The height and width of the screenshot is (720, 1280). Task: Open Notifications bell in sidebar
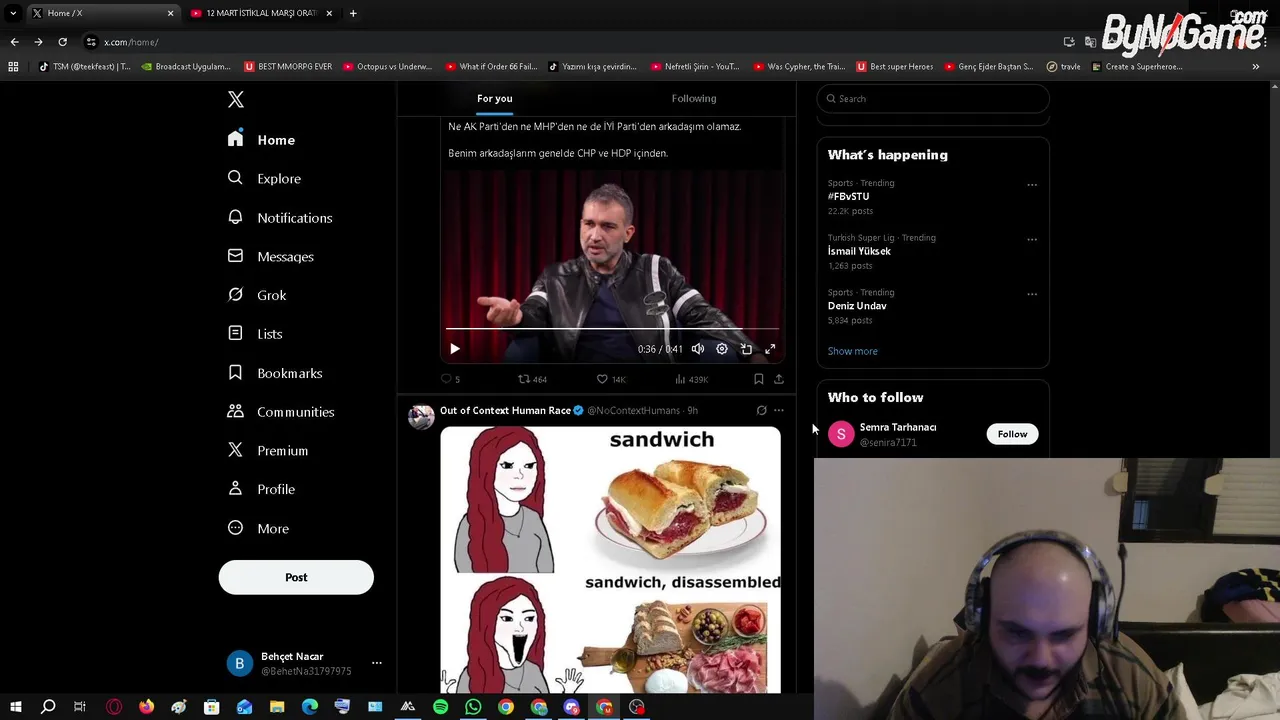[x=279, y=217]
